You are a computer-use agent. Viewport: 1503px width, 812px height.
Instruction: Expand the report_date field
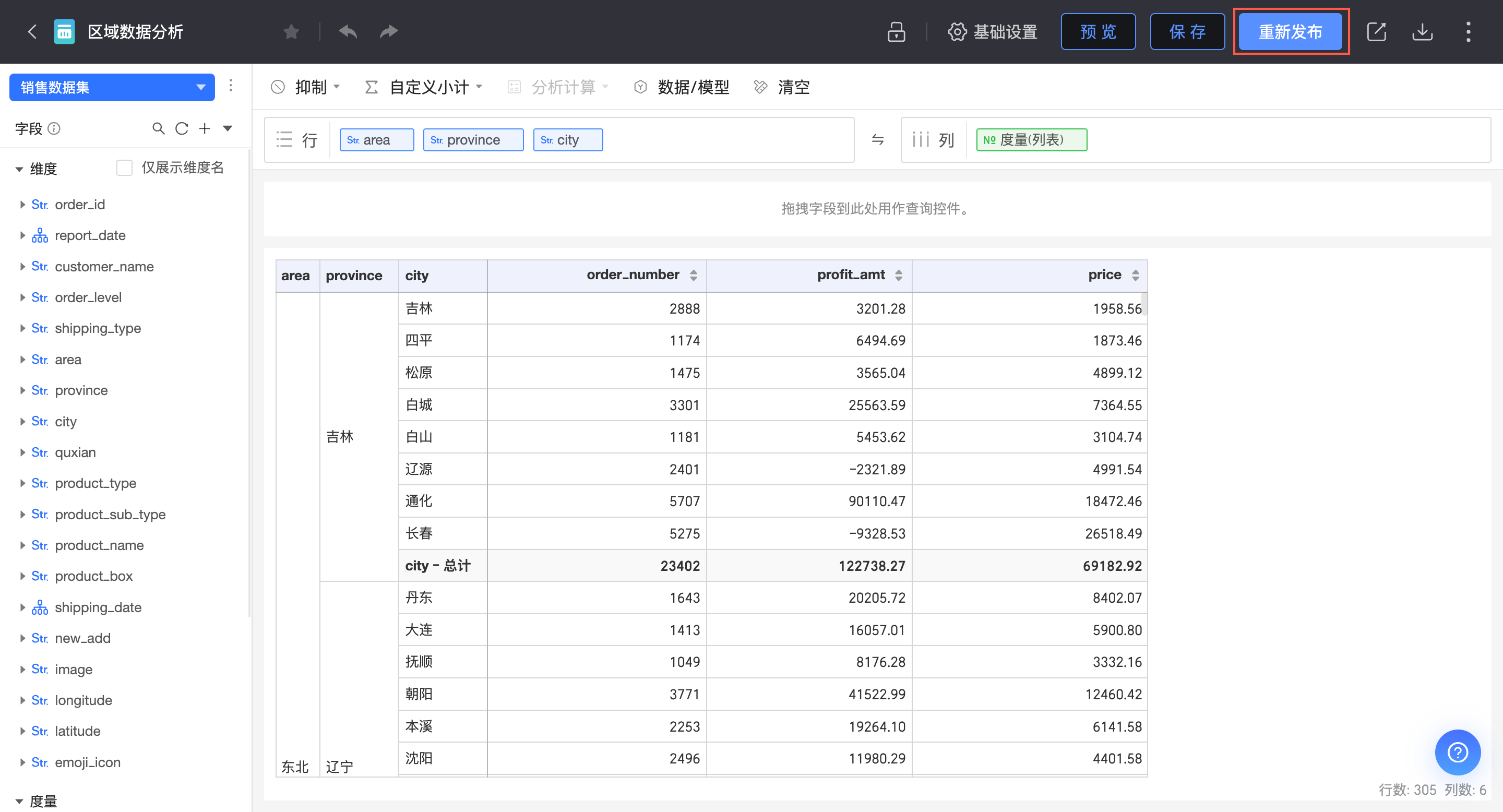point(22,236)
